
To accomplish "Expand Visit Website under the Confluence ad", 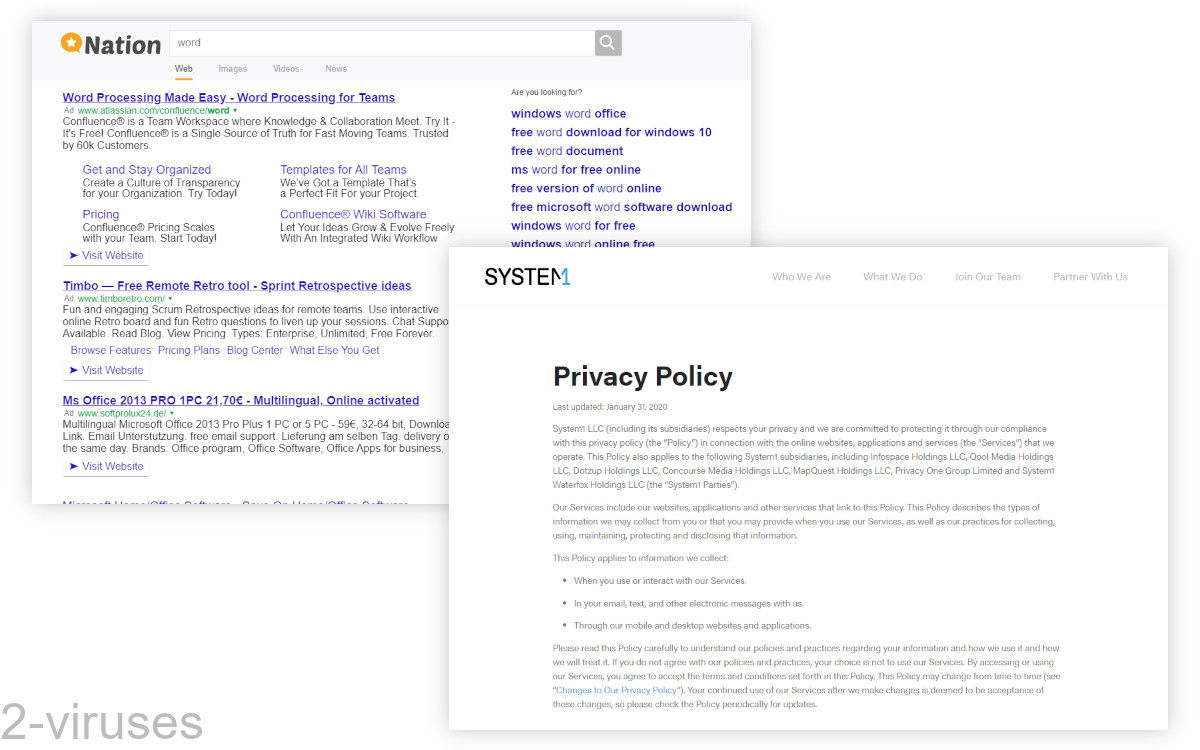I will pyautogui.click(x=105, y=255).
